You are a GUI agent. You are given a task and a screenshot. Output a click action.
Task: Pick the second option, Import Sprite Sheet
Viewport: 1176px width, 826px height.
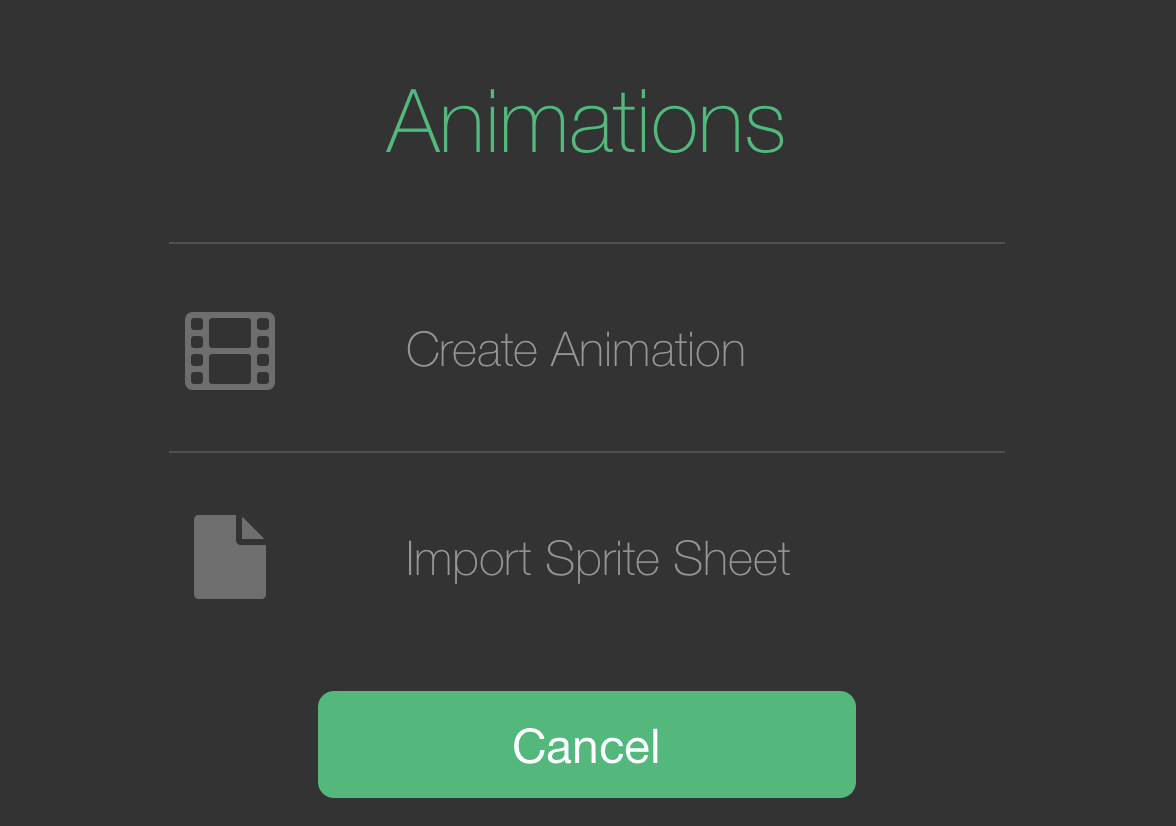(597, 558)
